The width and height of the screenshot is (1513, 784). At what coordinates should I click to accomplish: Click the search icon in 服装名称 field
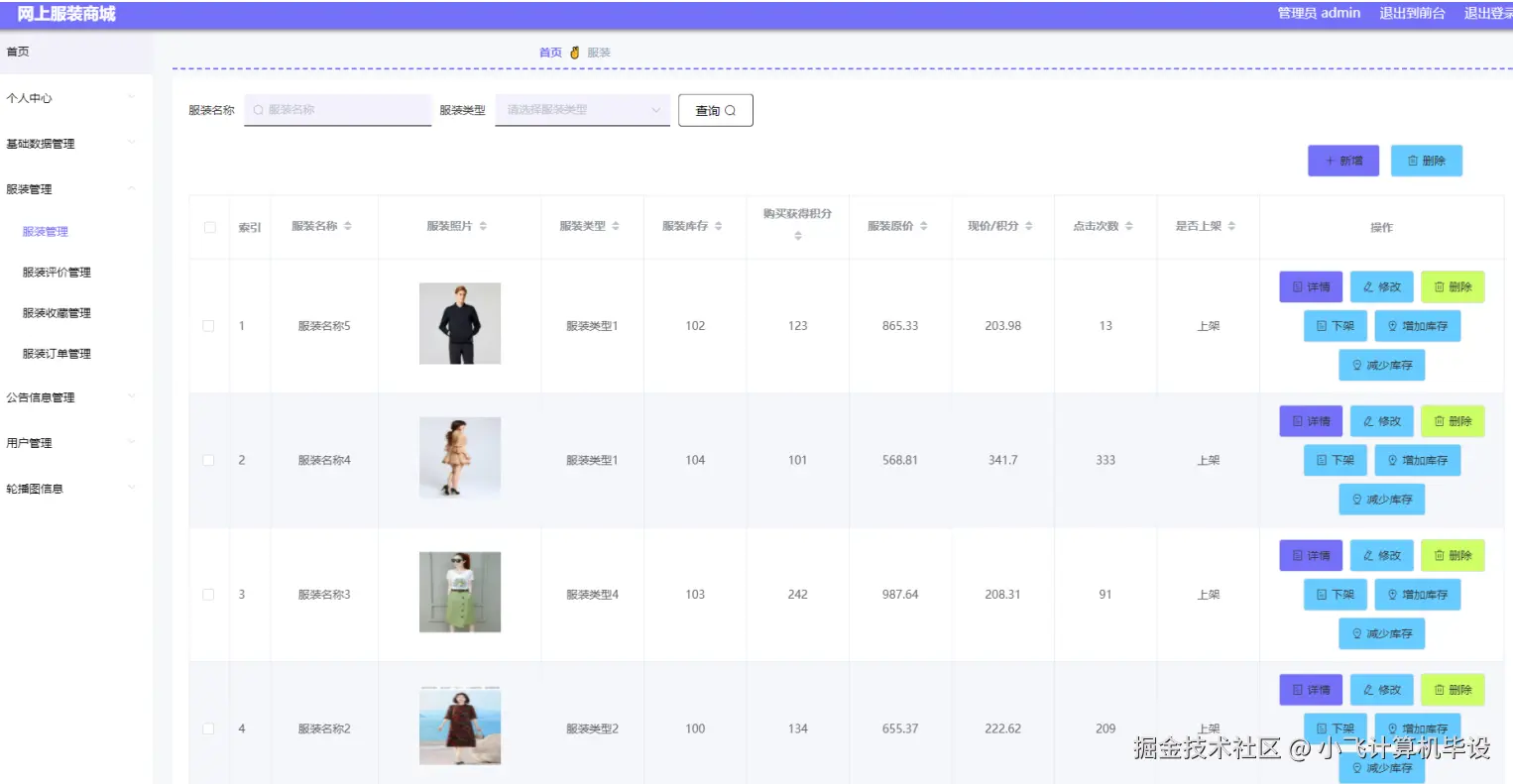pyautogui.click(x=259, y=110)
